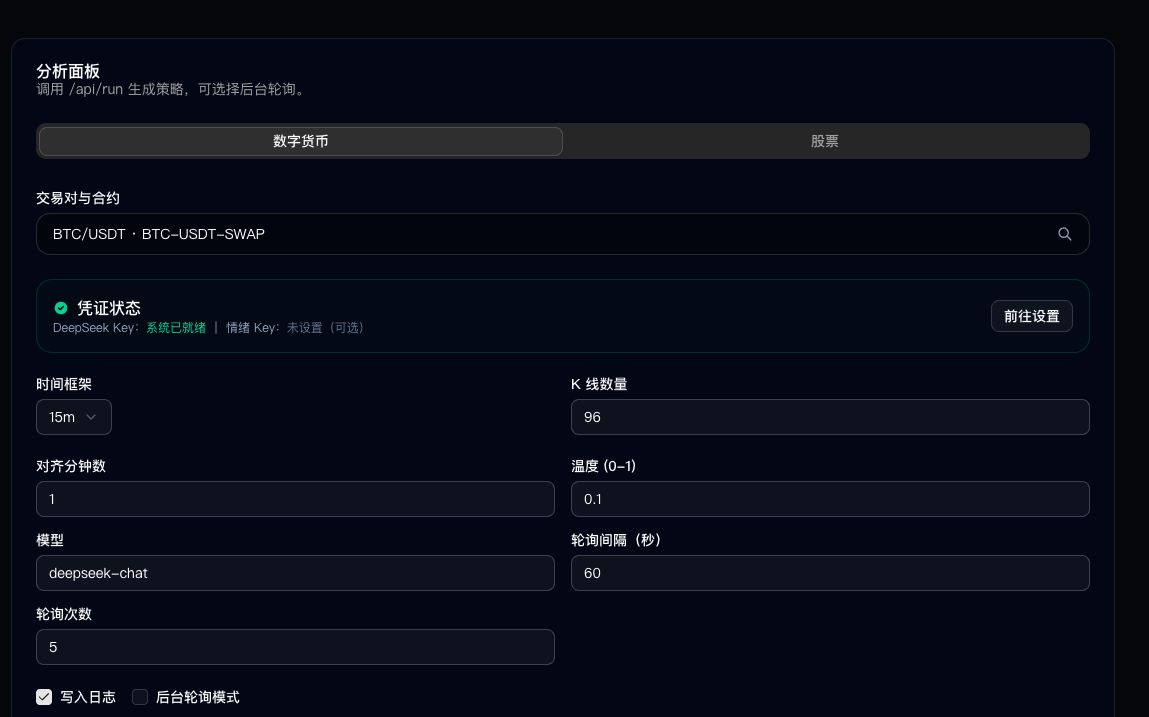Click the 轮询次数 input showing 5
The image size is (1149, 717).
pos(295,647)
